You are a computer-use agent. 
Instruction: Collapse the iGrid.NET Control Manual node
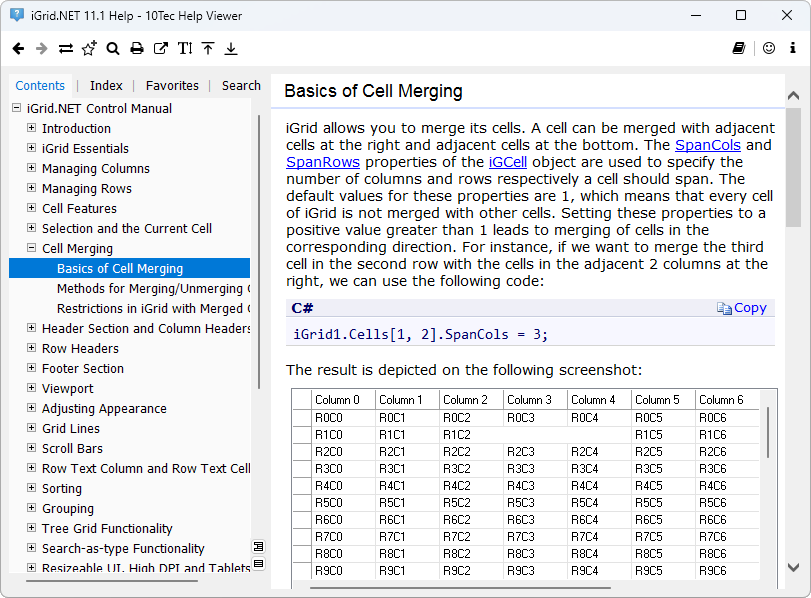pos(17,108)
